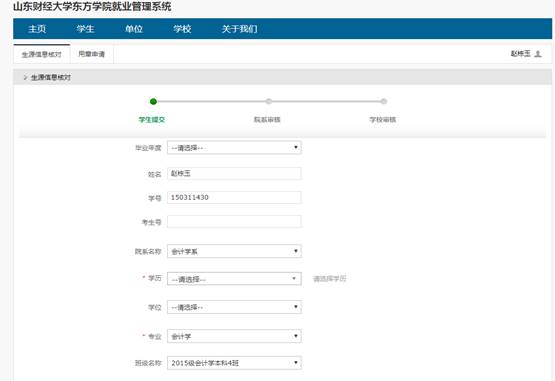
Task: Select the 生源信息核对 tab
Action: pyautogui.click(x=42, y=54)
